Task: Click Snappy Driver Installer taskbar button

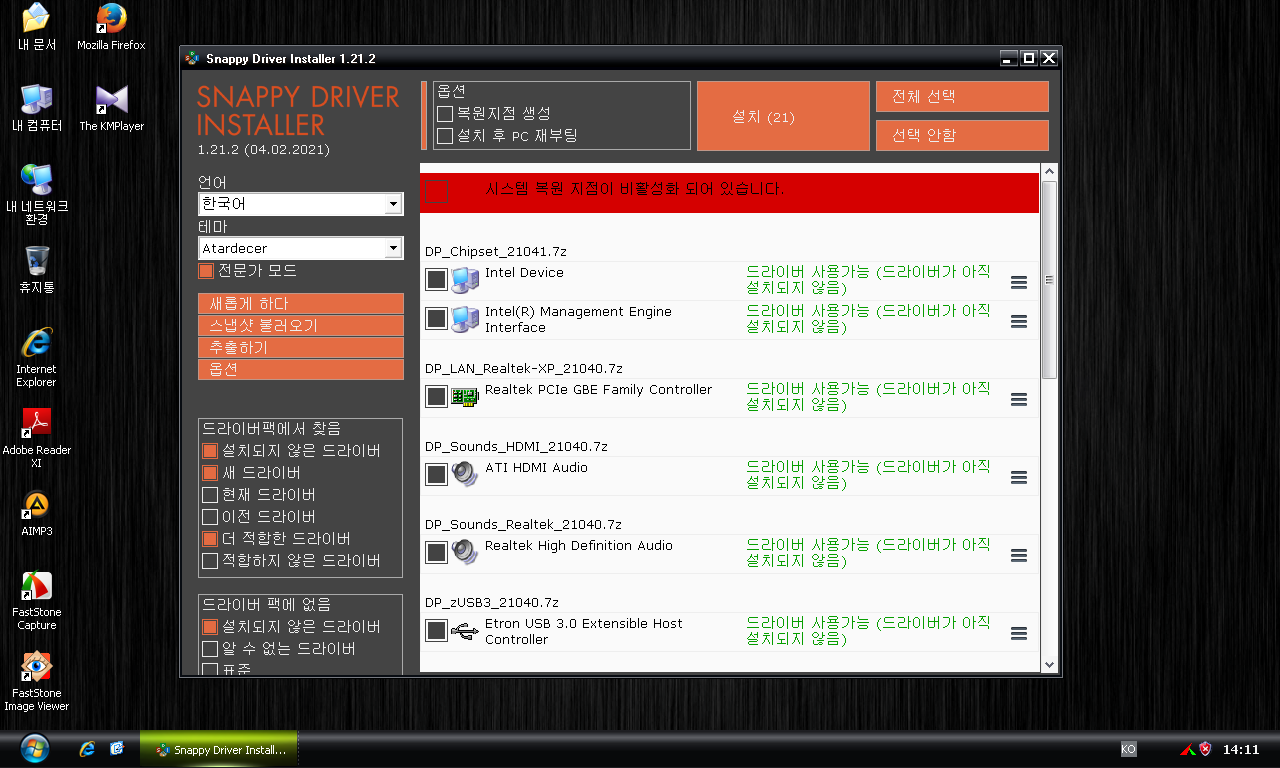Action: pyautogui.click(x=219, y=749)
